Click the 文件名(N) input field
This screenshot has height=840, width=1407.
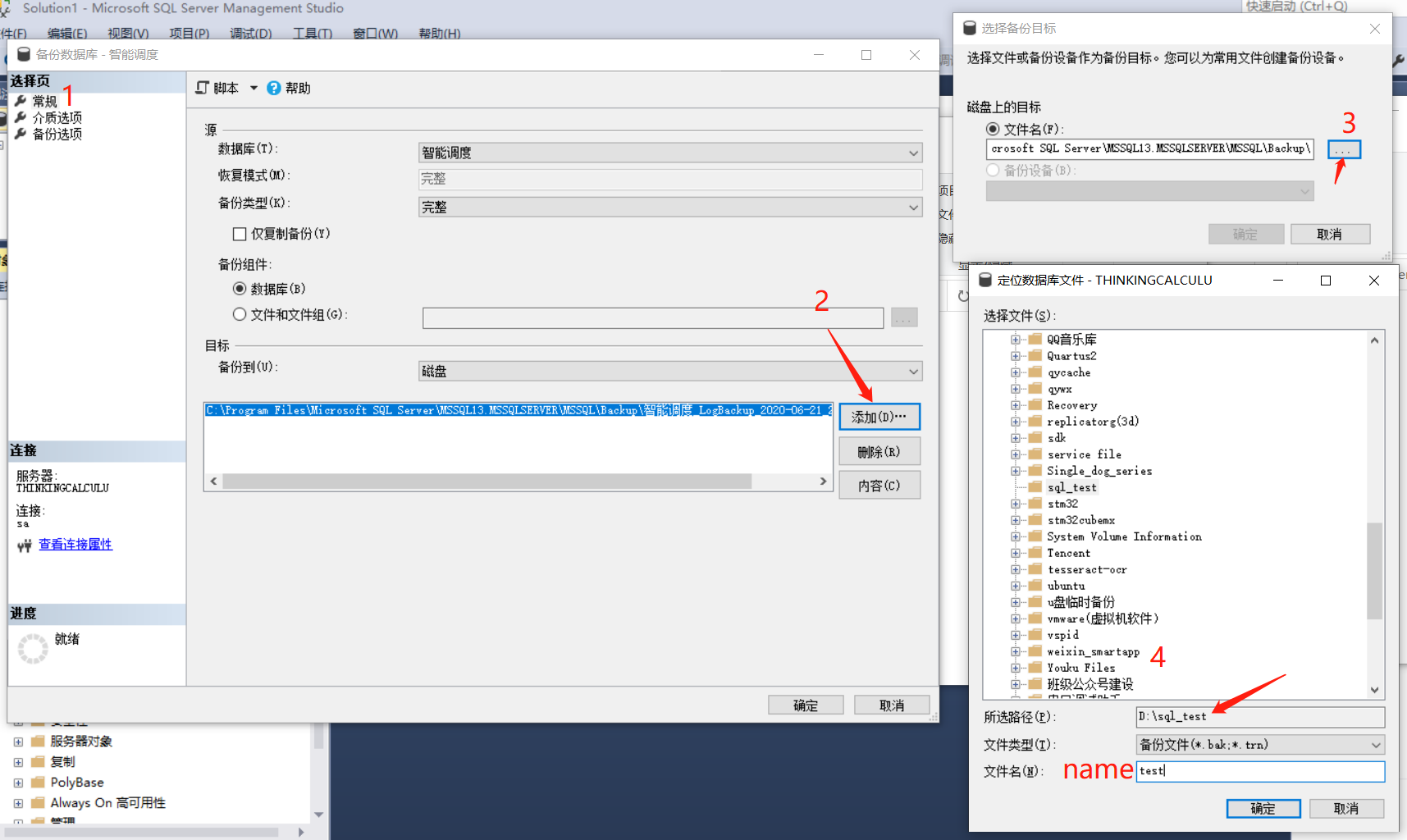point(1260,771)
